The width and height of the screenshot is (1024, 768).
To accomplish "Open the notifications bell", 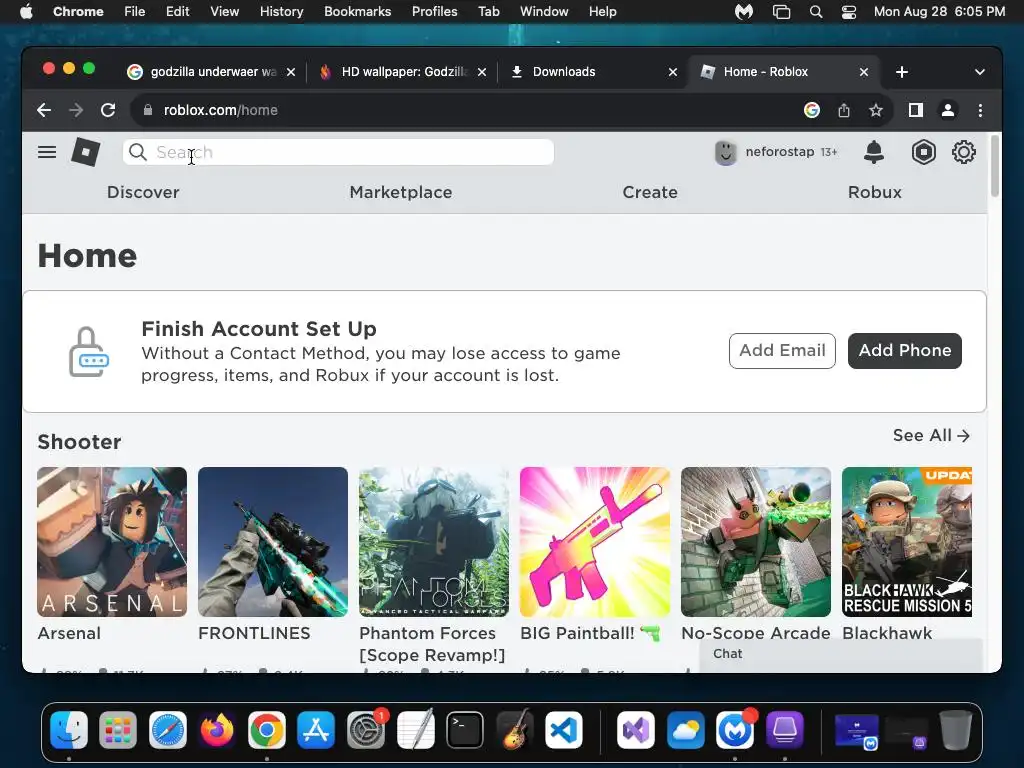I will click(x=874, y=152).
